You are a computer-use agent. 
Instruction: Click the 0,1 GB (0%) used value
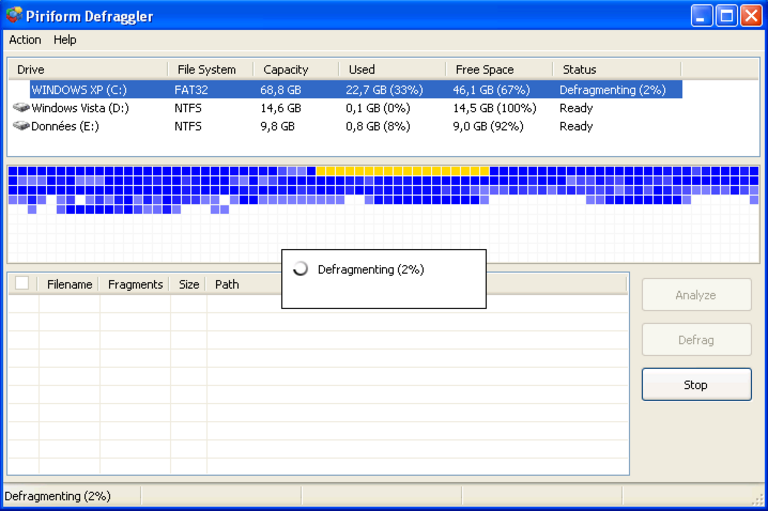tap(378, 108)
